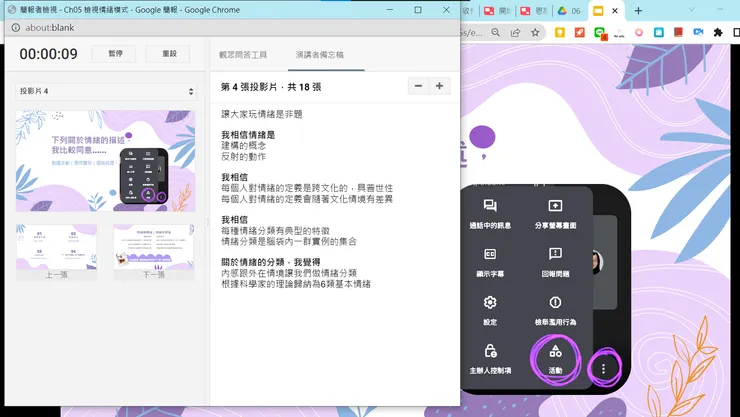740x417 pixels.
Task: Click notes line 每種情緒分類有典型的特徵
Action: pyautogui.click(x=275, y=231)
